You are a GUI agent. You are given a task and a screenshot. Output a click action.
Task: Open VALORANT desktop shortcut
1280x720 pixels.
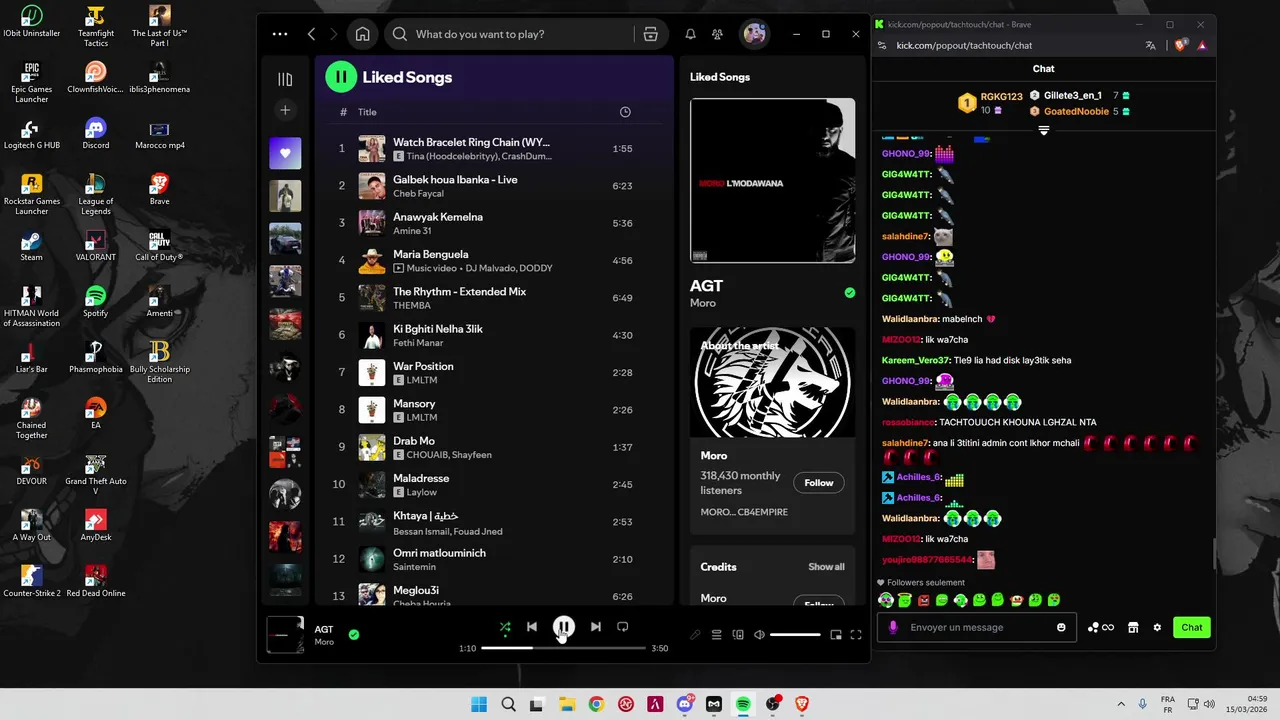click(96, 245)
